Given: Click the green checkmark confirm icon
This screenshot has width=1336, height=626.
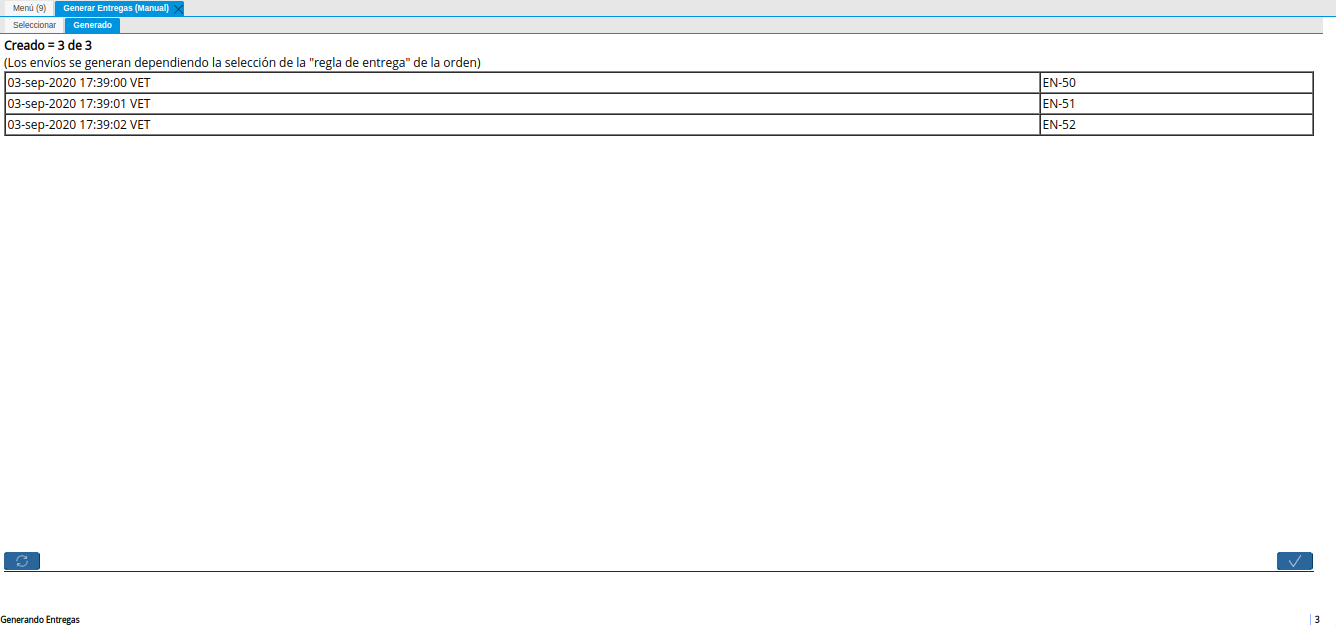Looking at the screenshot, I should pos(1295,561).
